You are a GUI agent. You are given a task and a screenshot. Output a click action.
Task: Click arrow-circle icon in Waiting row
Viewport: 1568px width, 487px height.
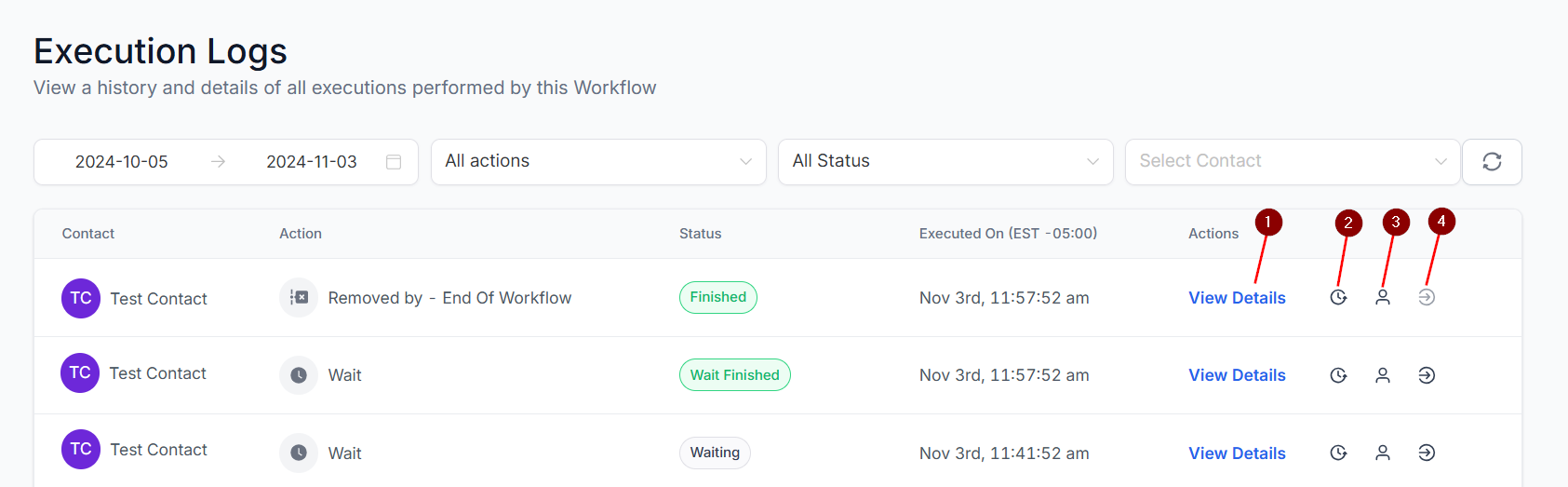1427,453
